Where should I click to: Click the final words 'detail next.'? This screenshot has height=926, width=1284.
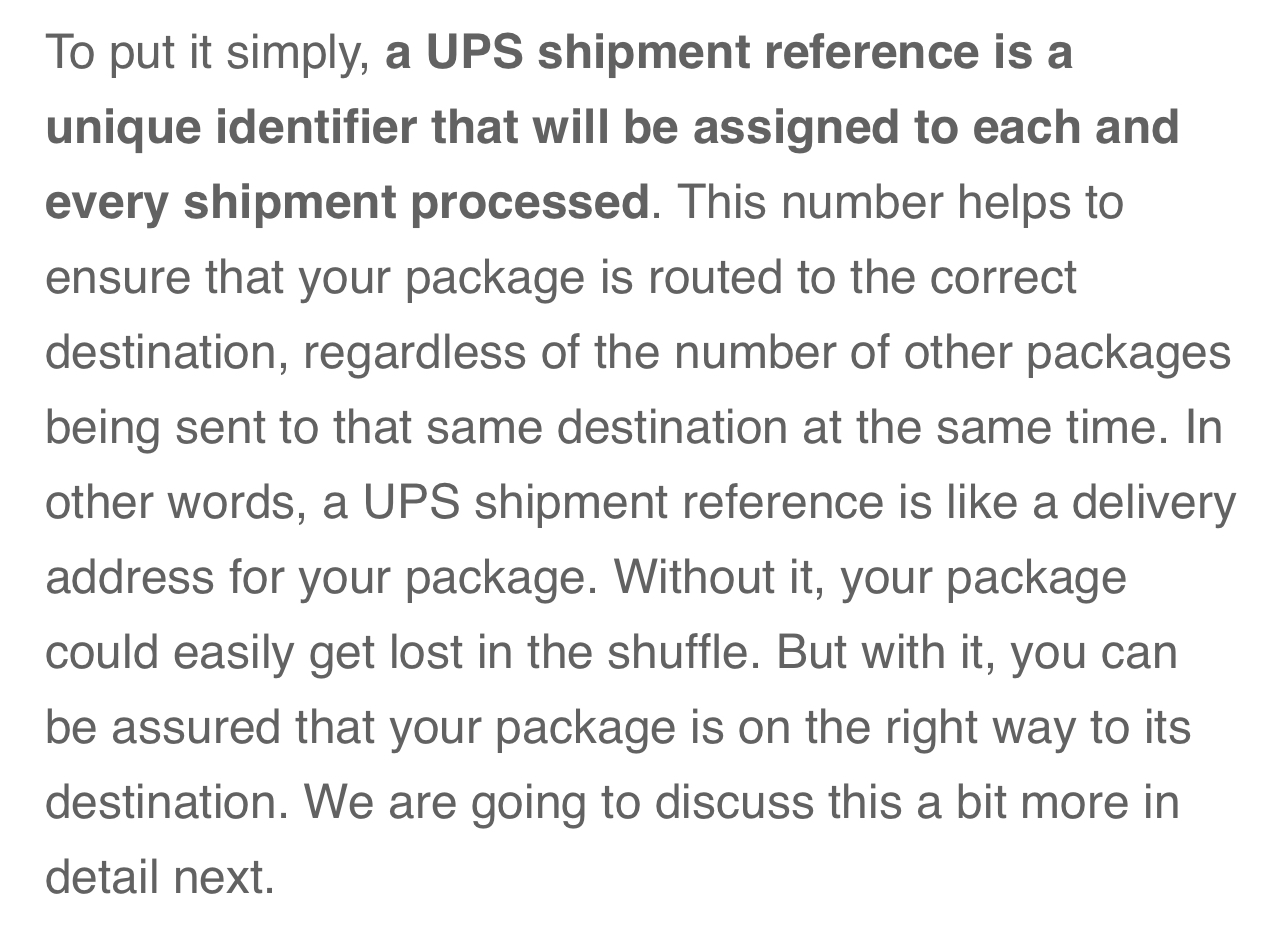(x=160, y=878)
